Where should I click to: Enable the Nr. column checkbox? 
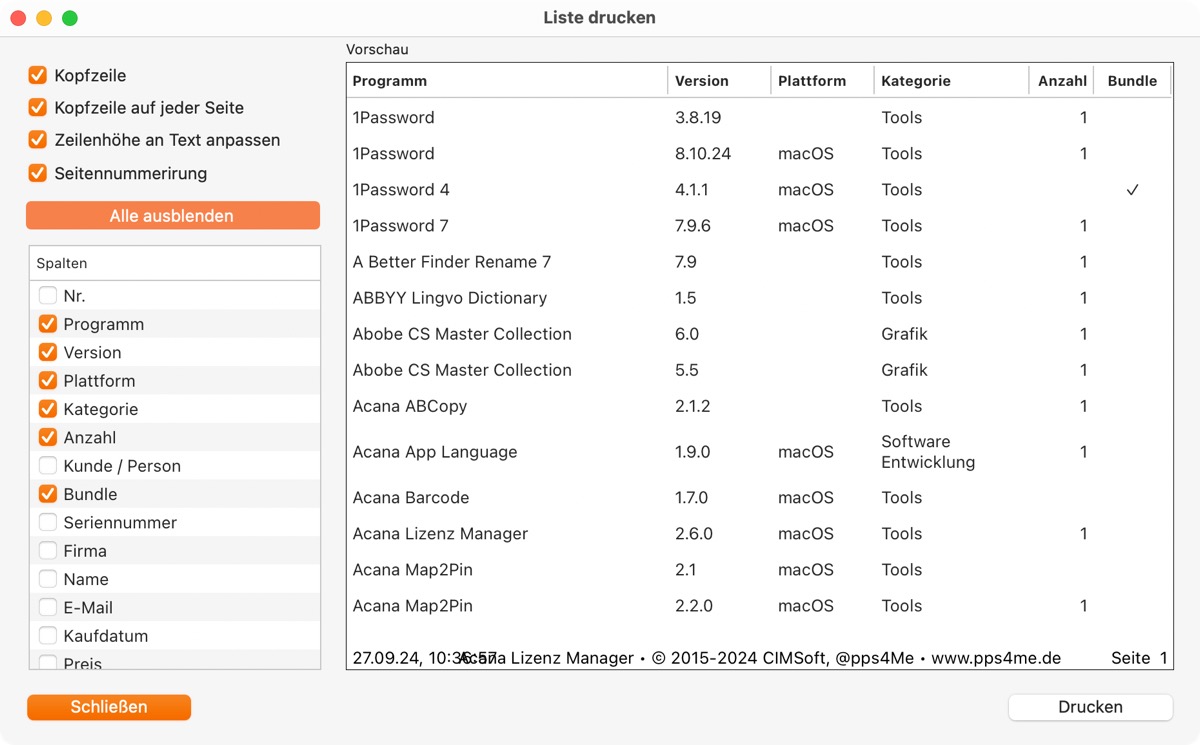pos(48,296)
